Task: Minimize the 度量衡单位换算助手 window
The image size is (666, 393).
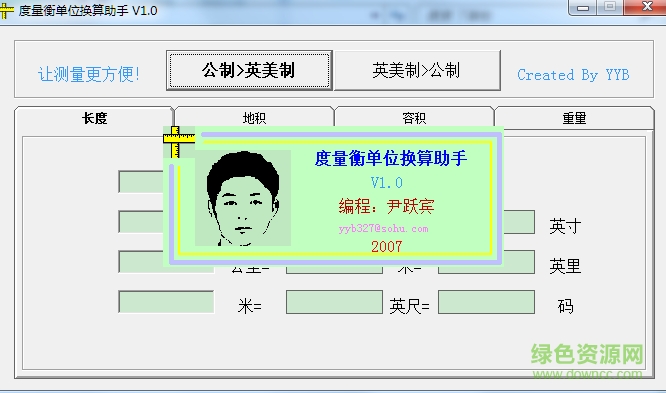Action: (x=583, y=7)
